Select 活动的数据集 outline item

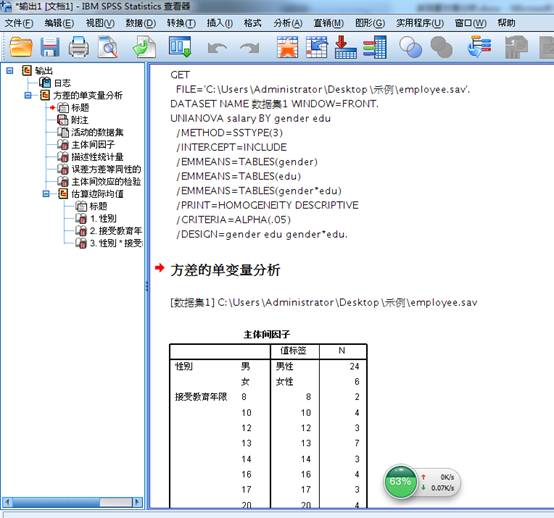tap(98, 133)
